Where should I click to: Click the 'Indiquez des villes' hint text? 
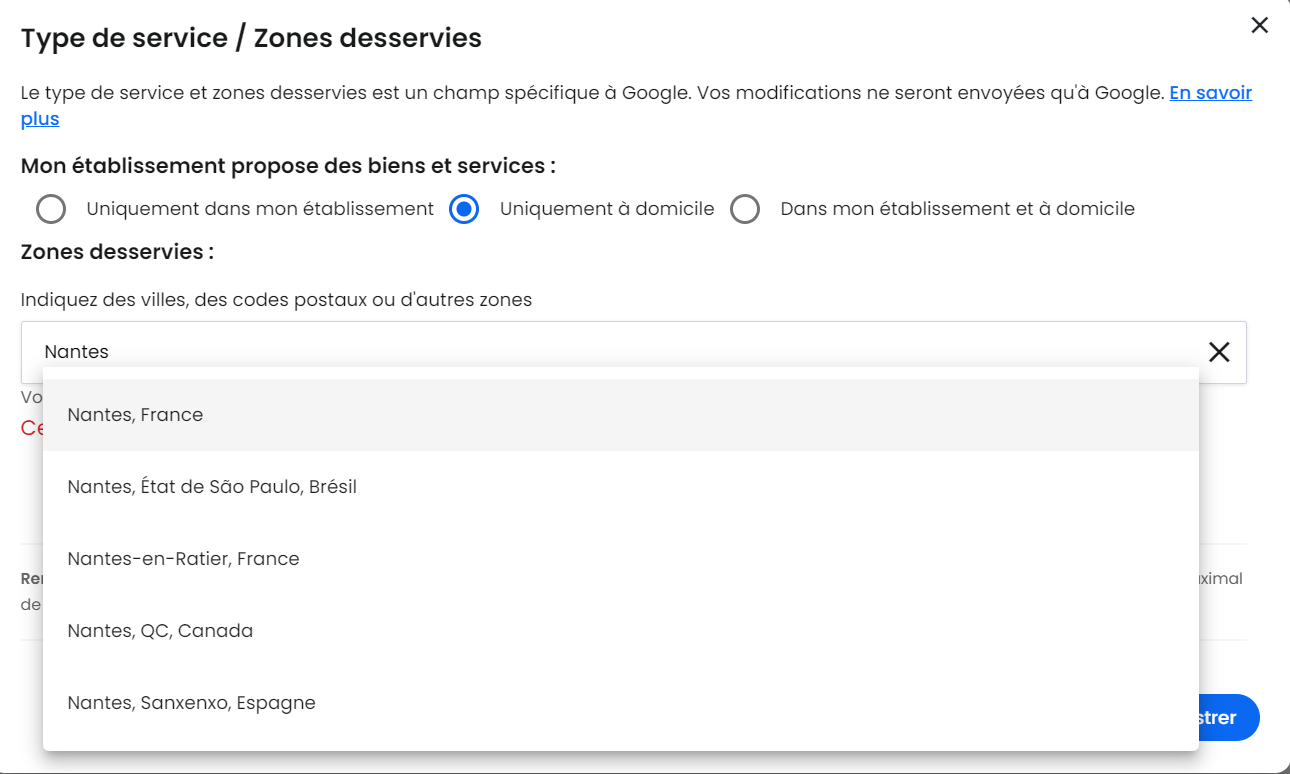click(276, 299)
